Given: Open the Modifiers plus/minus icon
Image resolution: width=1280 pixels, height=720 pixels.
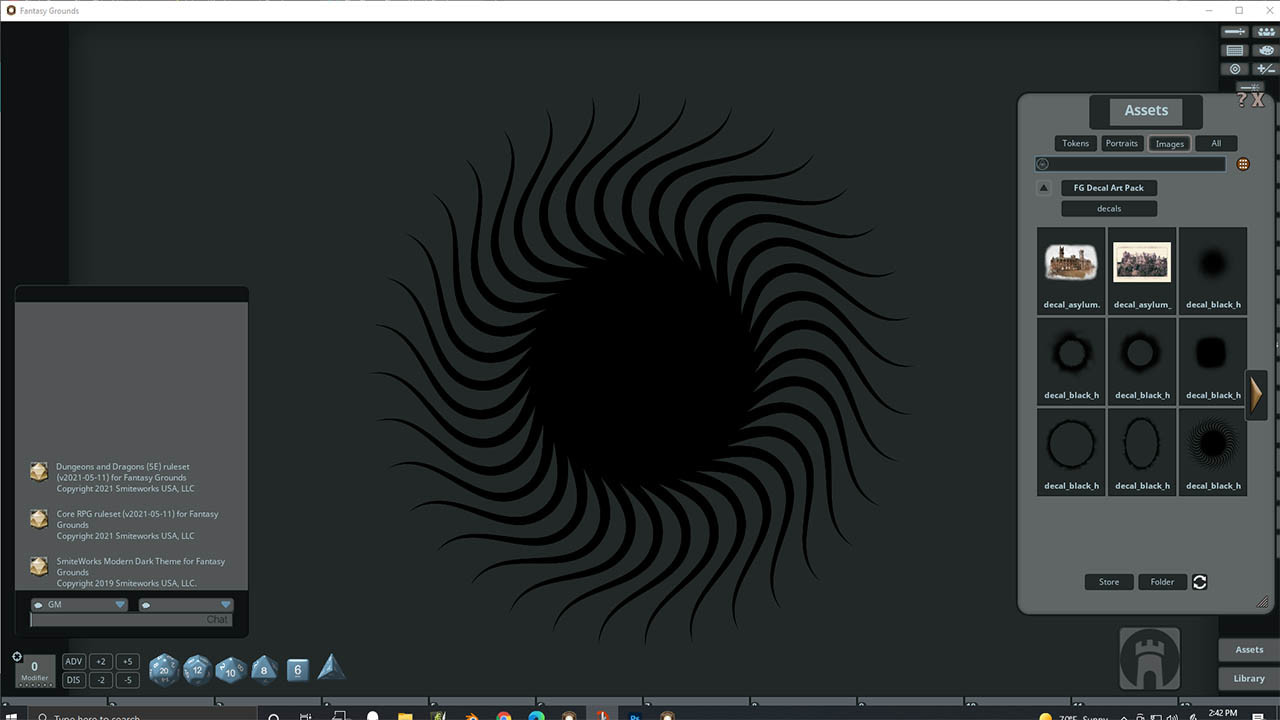Looking at the screenshot, I should 1265,68.
